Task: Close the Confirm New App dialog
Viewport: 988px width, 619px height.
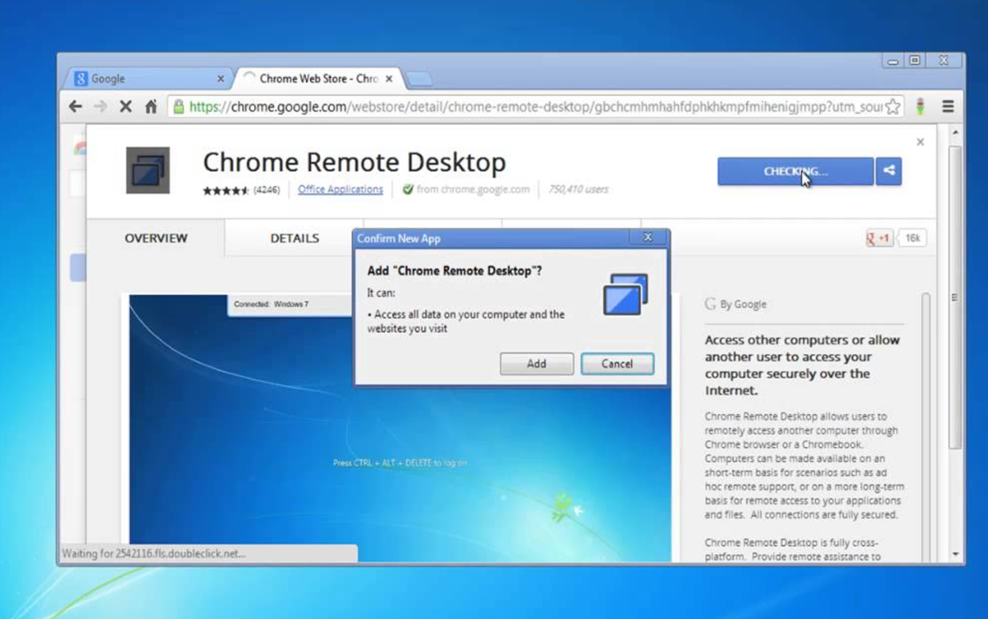Action: point(648,237)
